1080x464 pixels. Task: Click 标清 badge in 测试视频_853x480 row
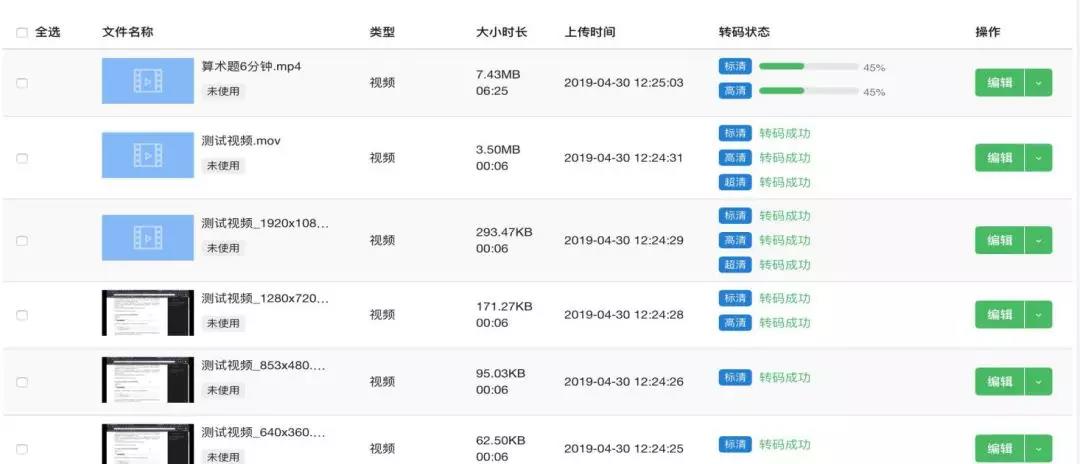734,378
